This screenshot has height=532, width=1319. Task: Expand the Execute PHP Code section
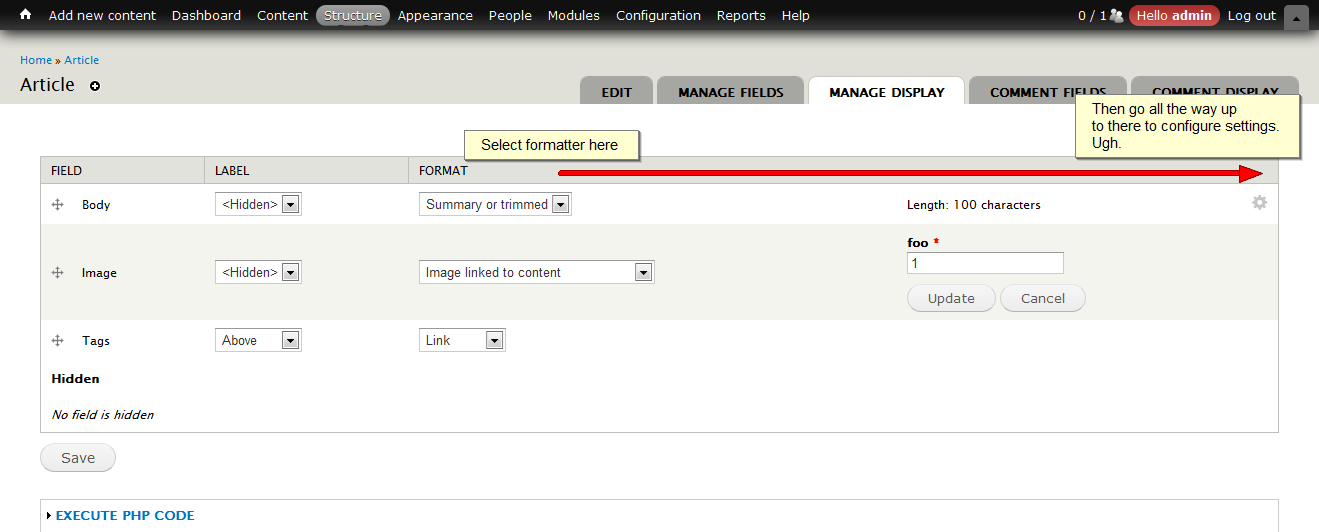pyautogui.click(x=125, y=516)
